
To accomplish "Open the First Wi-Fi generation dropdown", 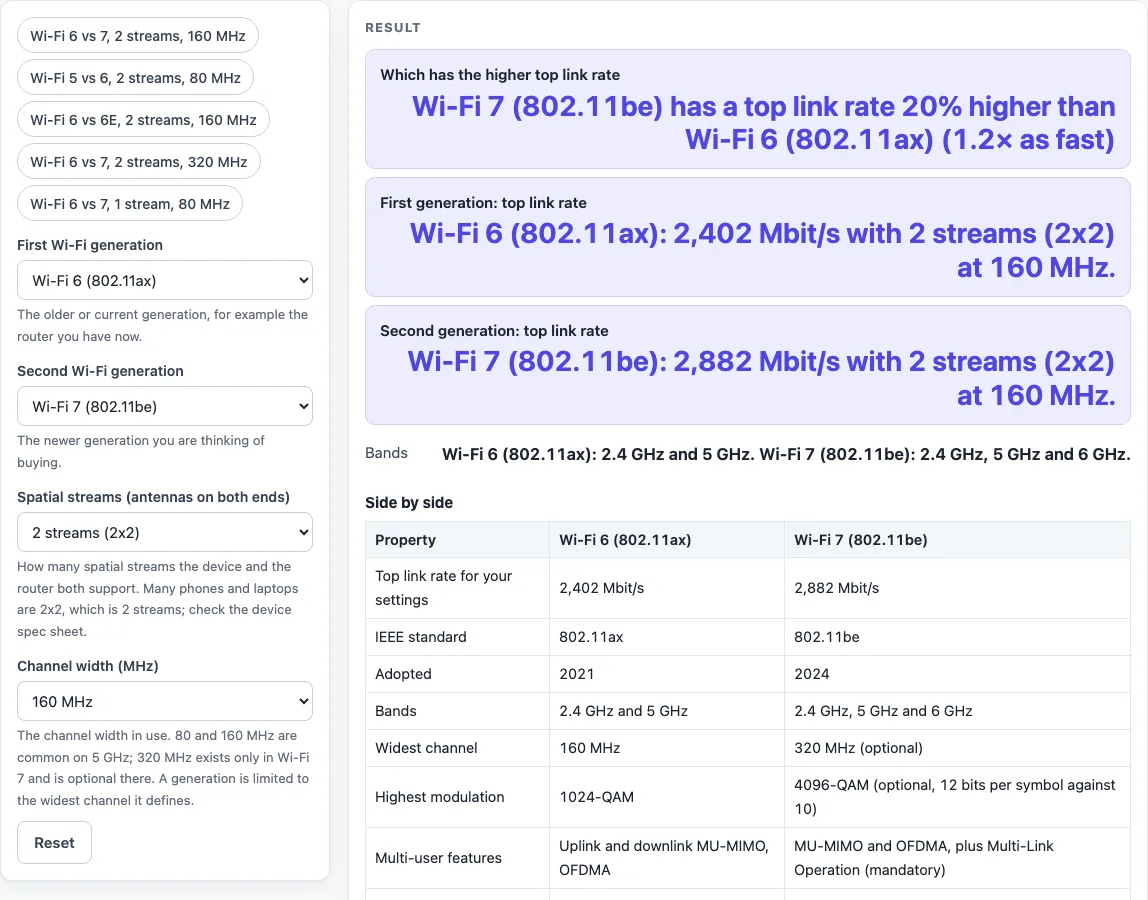I will tap(165, 280).
